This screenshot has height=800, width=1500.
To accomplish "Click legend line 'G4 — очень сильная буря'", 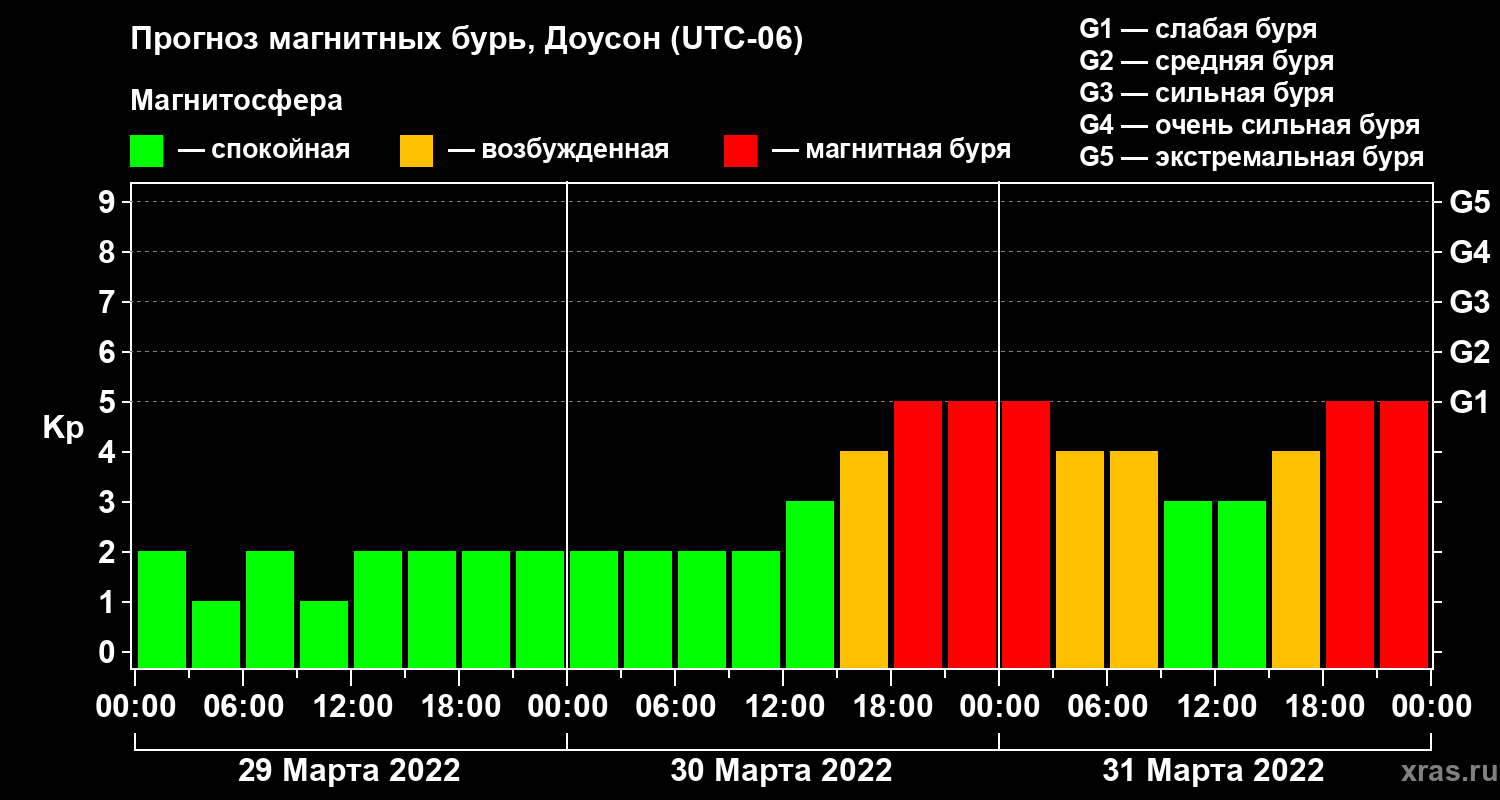I will pyautogui.click(x=1250, y=125).
